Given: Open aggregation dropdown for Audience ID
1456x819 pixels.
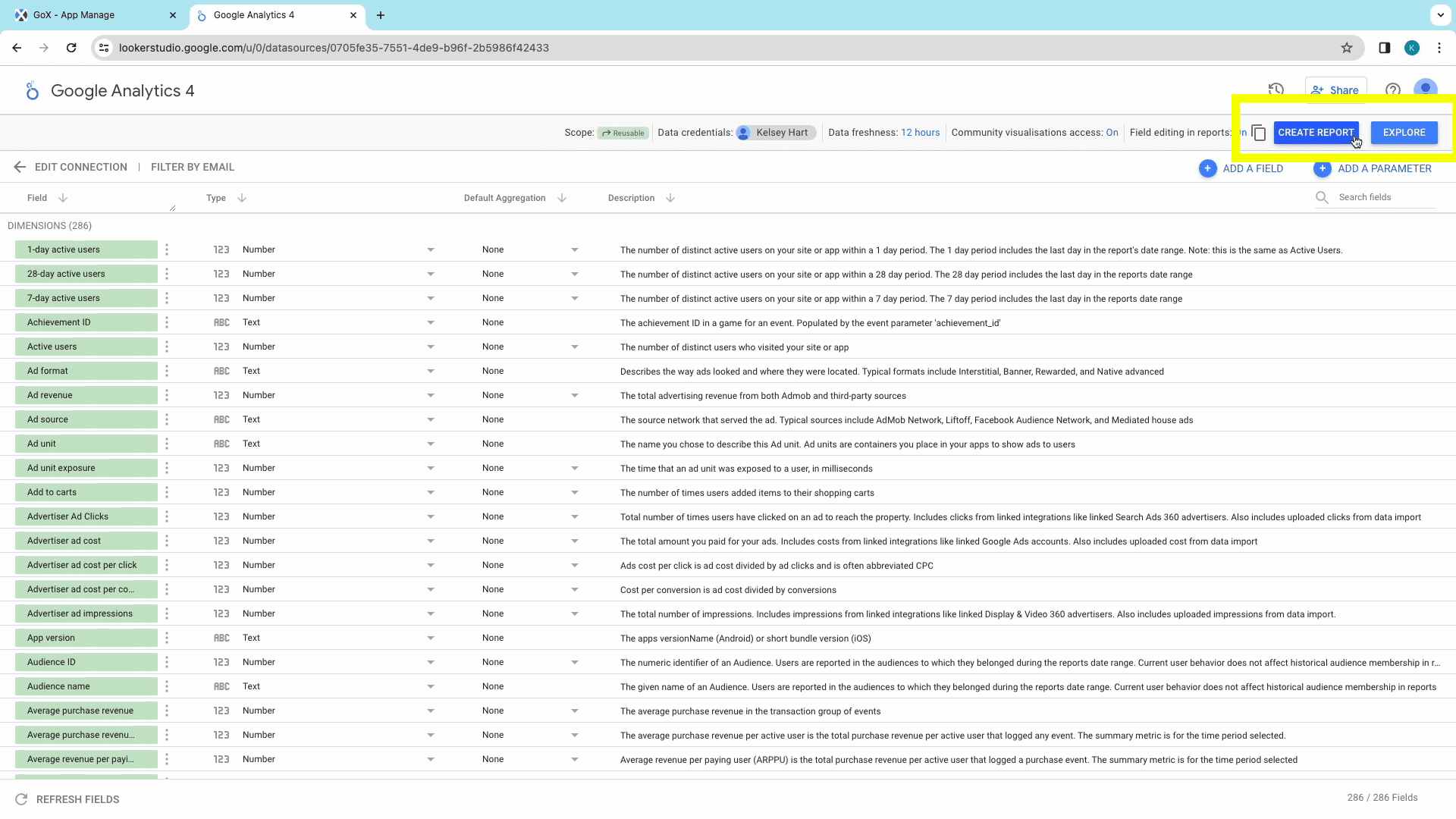Looking at the screenshot, I should point(575,663).
